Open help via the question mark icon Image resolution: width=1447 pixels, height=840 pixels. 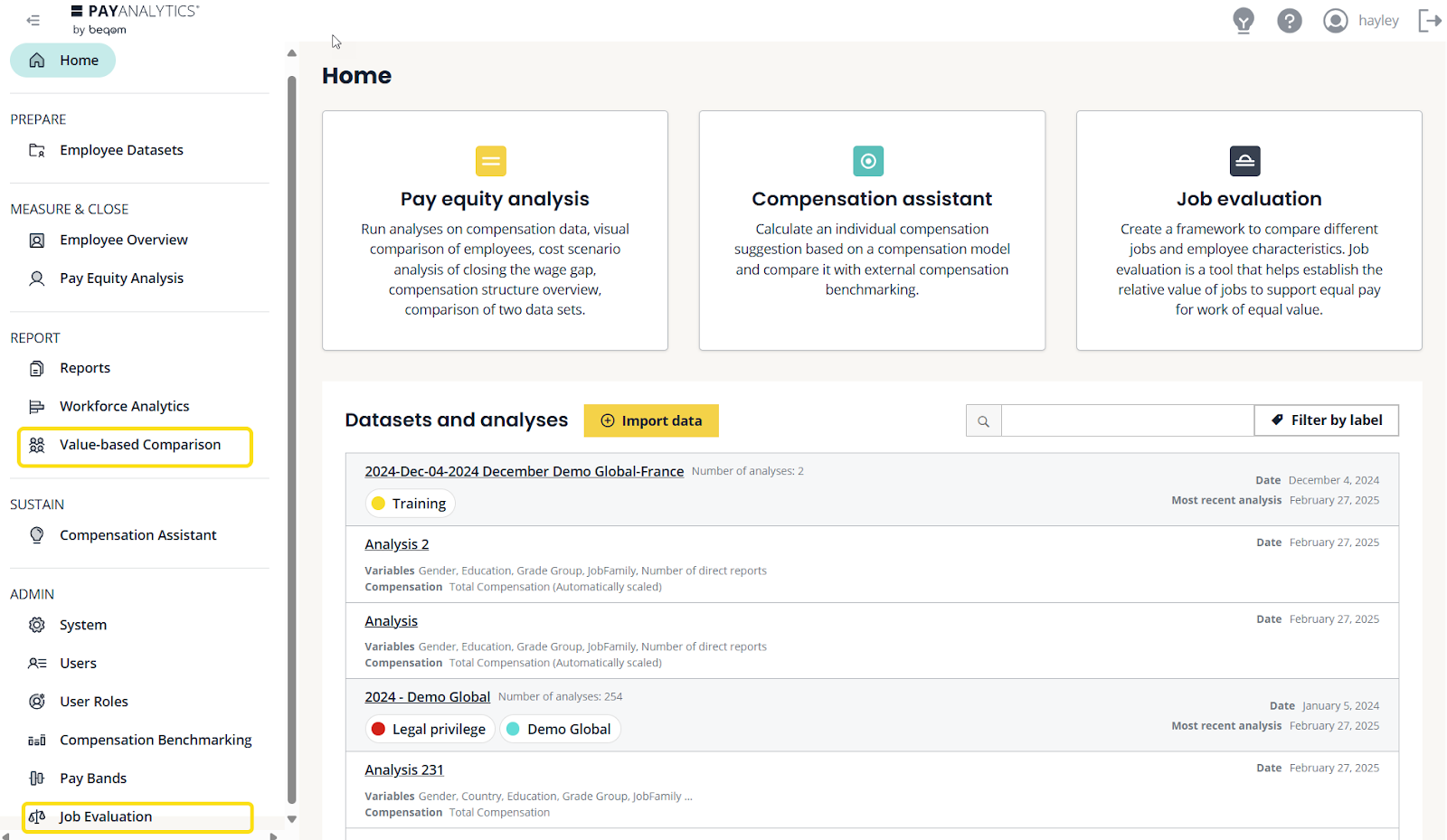click(1289, 20)
